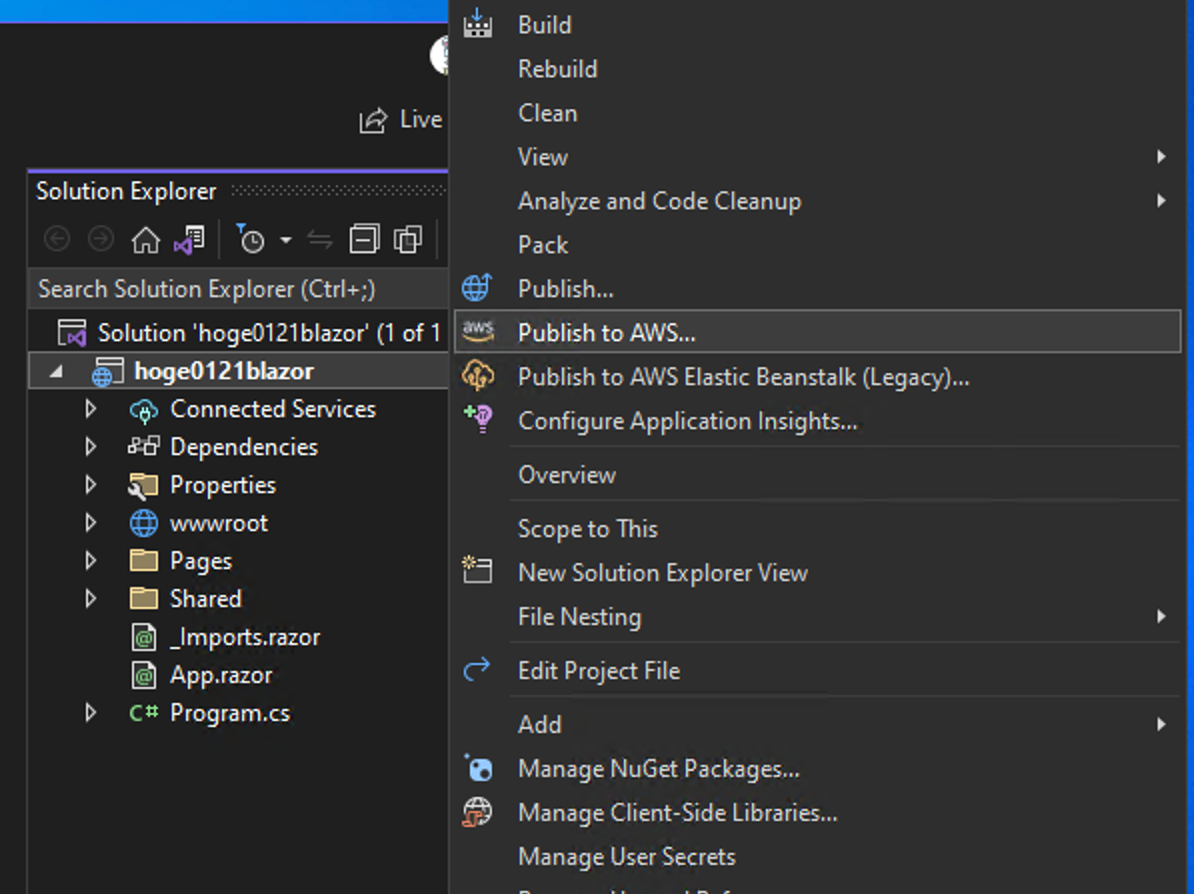Choose Overview from the context menu
1194x894 pixels.
pos(818,475)
